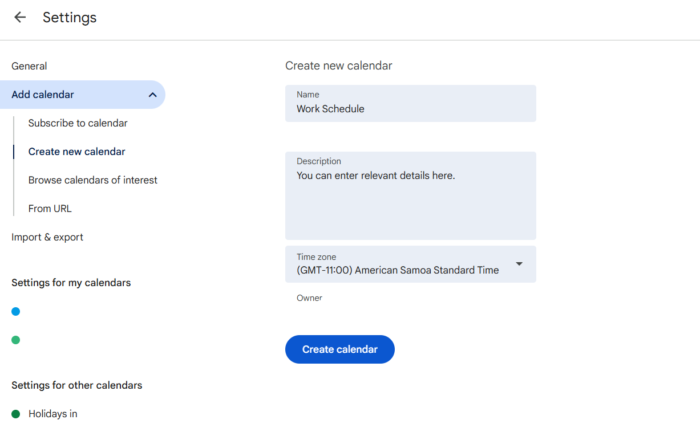This screenshot has height=436, width=700.
Task: Open the General settings section
Action: tap(29, 66)
